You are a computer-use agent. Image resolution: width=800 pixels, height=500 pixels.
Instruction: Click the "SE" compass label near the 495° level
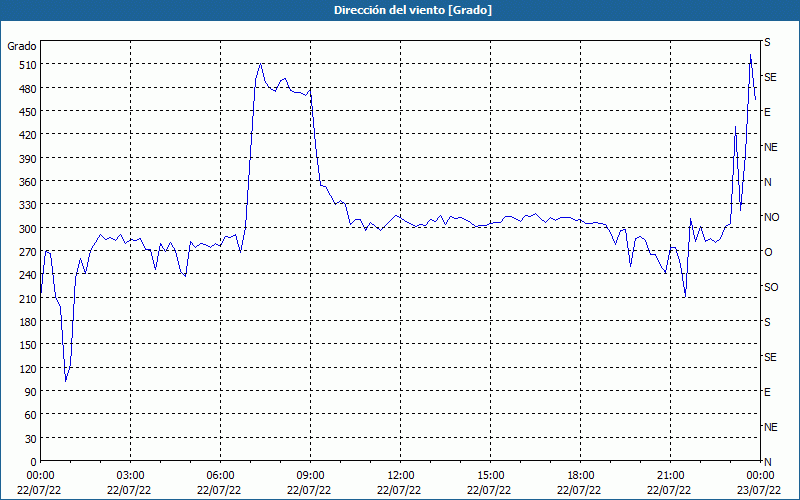(x=770, y=77)
